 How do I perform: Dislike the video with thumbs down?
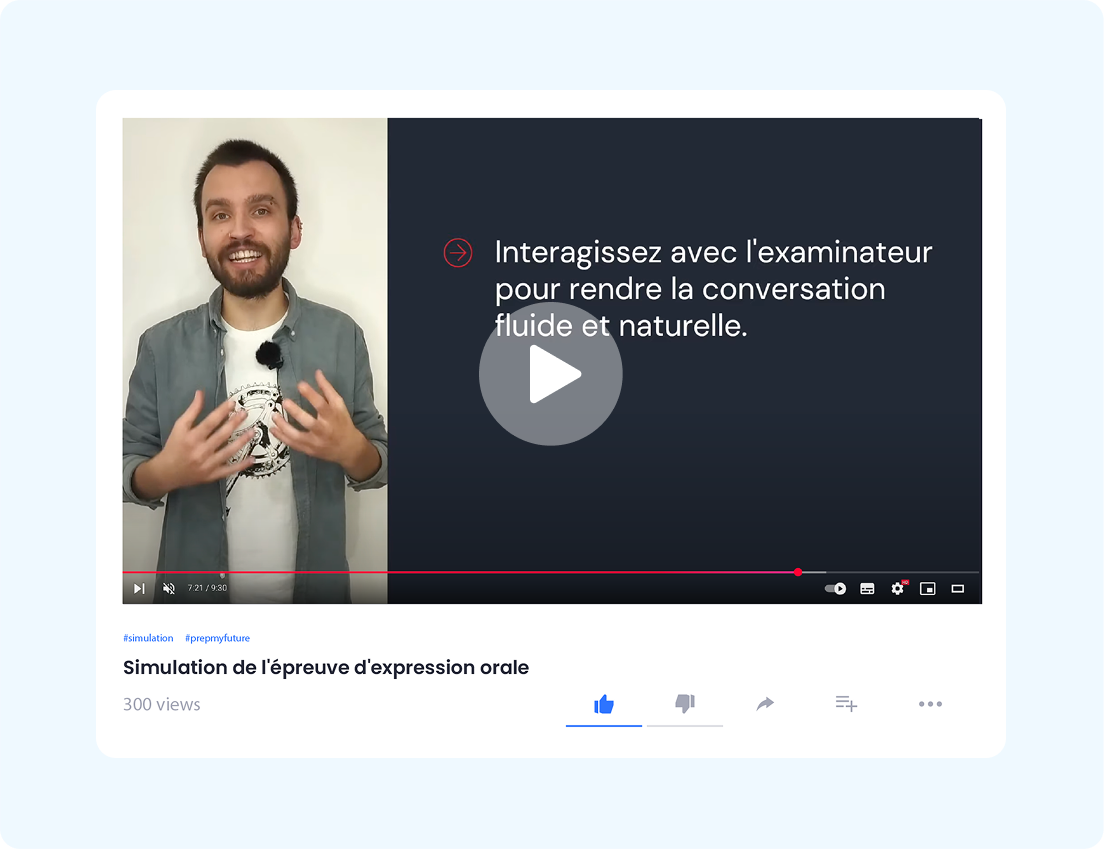click(685, 703)
